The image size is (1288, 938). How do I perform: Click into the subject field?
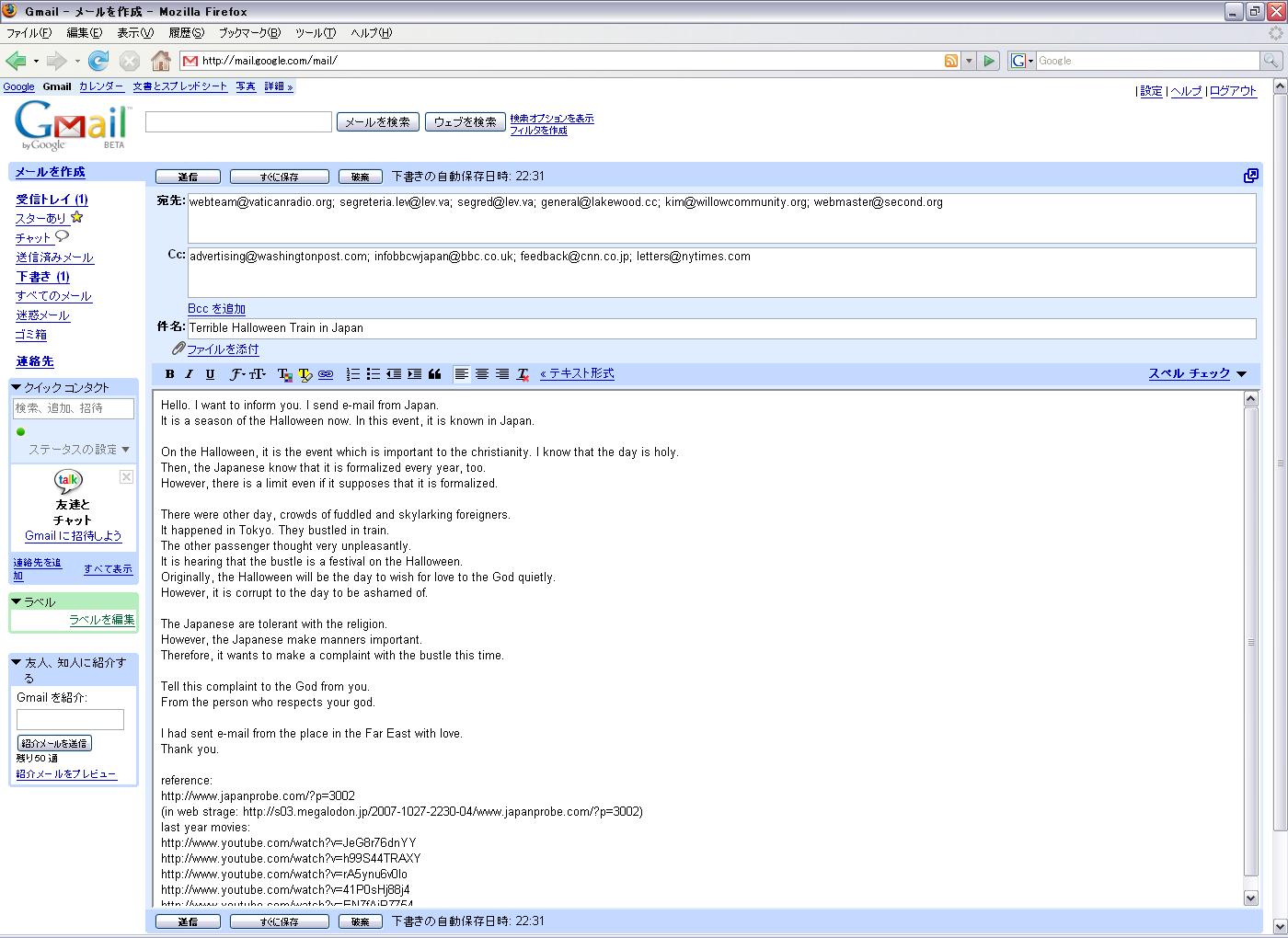point(721,328)
